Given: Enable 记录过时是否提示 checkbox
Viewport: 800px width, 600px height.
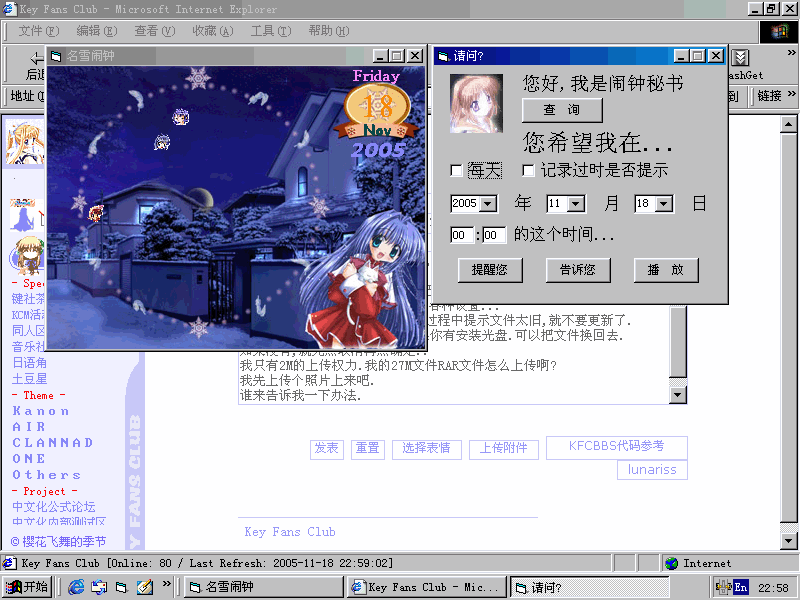Looking at the screenshot, I should point(529,170).
